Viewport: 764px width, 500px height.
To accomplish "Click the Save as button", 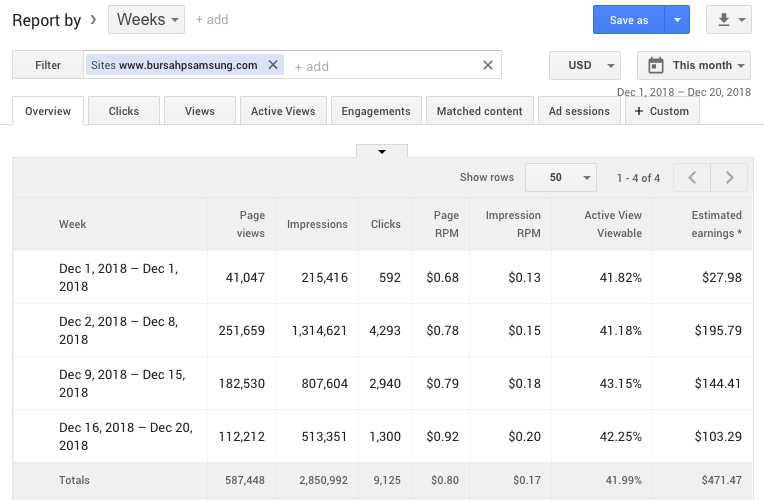I will pyautogui.click(x=628, y=19).
